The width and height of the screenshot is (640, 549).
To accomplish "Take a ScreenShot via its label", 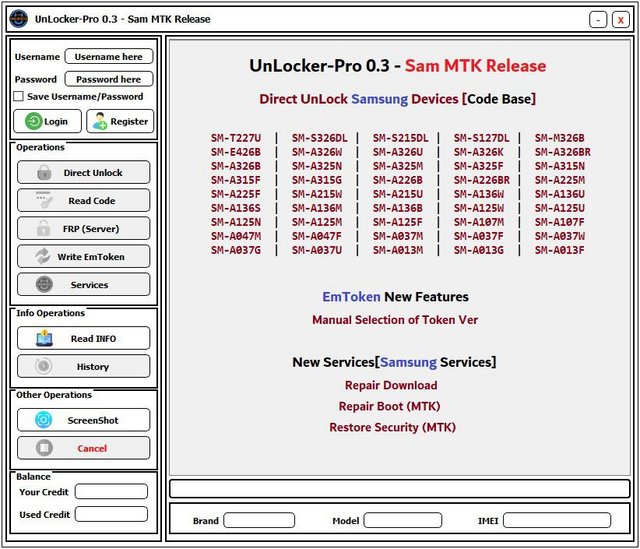I will [x=93, y=420].
